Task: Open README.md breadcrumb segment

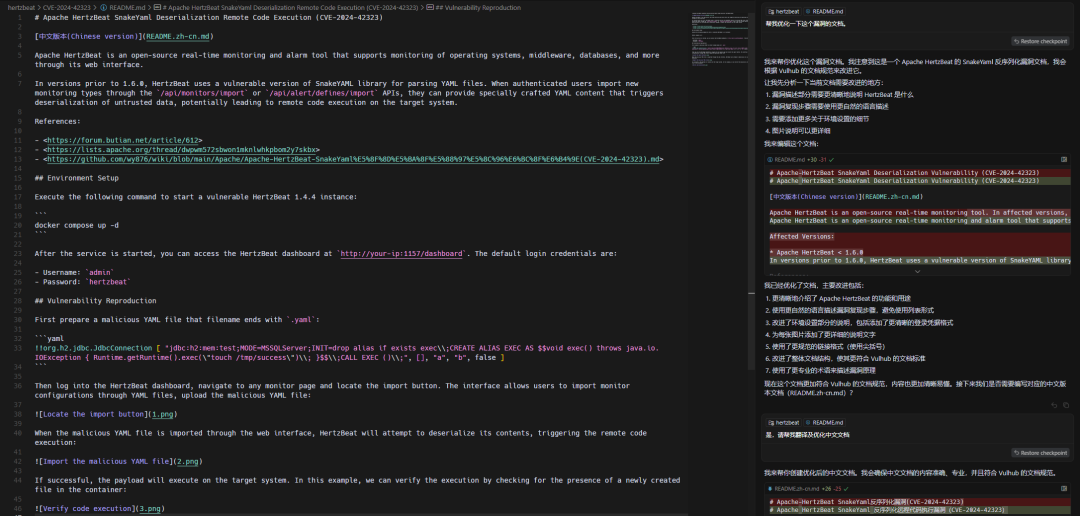Action: [x=127, y=8]
